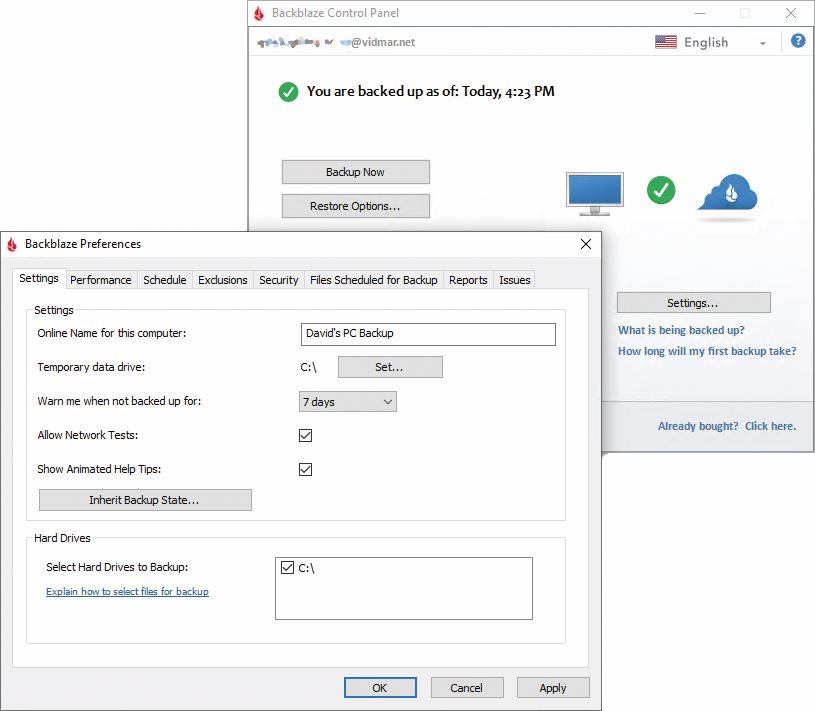Click the Apply button
Image resolution: width=815 pixels, height=711 pixels.
[553, 688]
